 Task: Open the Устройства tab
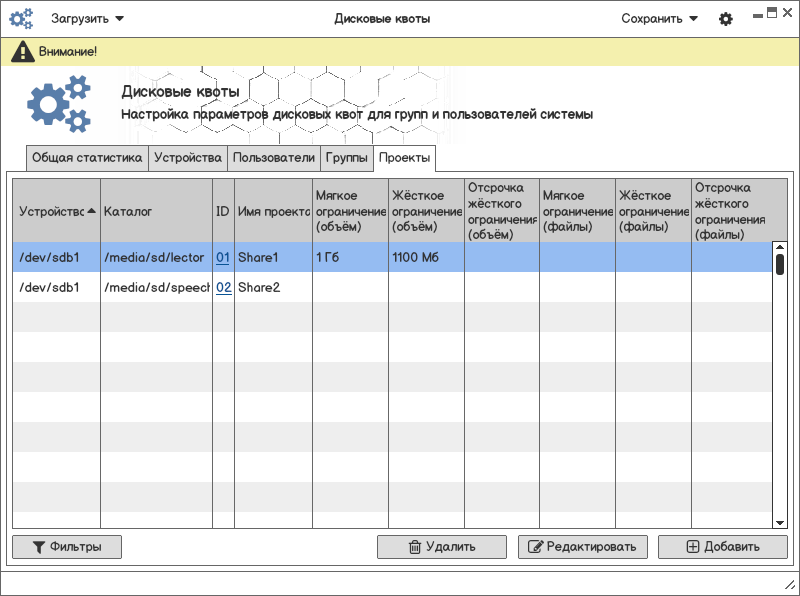(x=187, y=158)
